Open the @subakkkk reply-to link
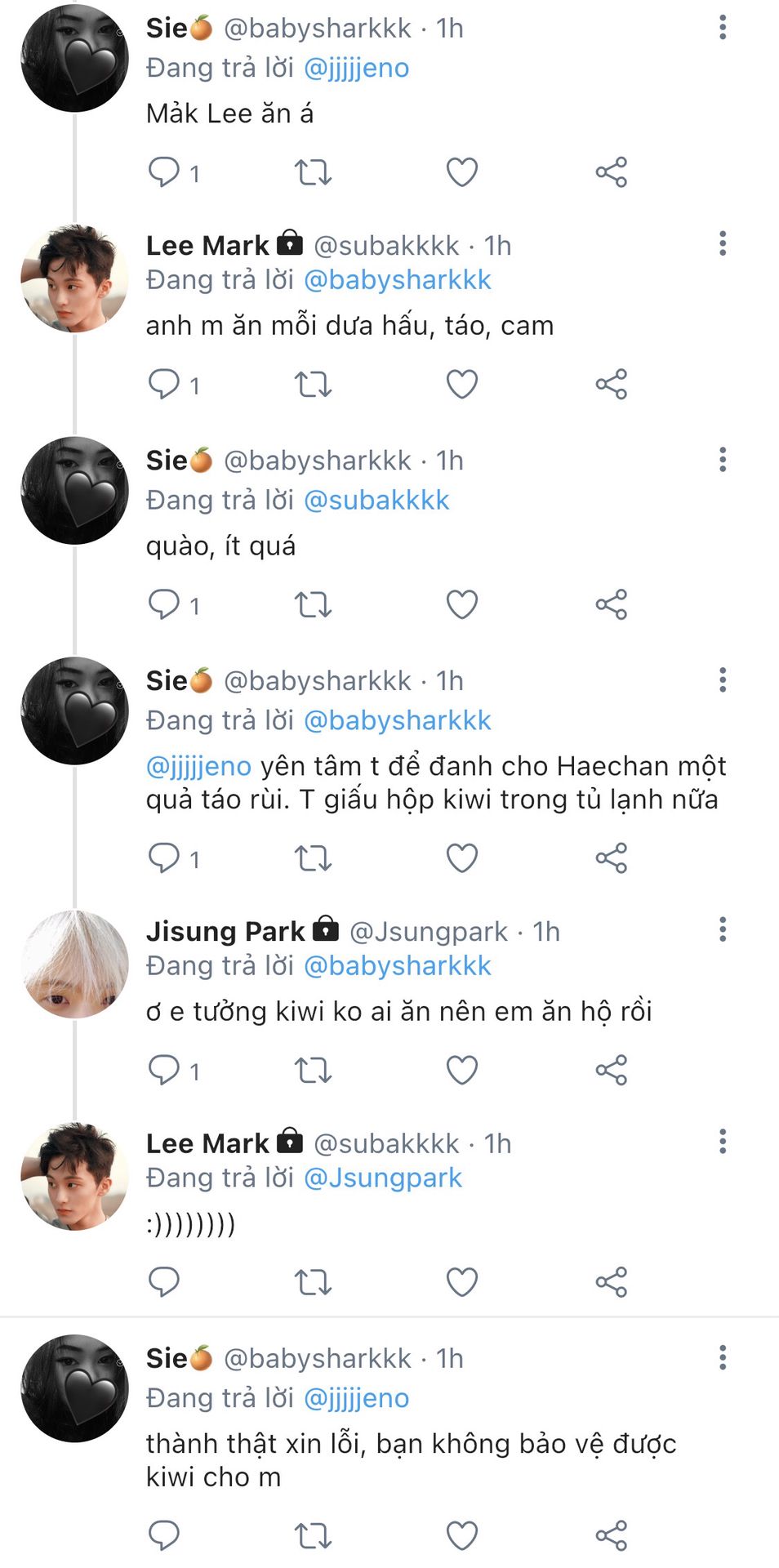The image size is (779, 1568). coord(376,500)
